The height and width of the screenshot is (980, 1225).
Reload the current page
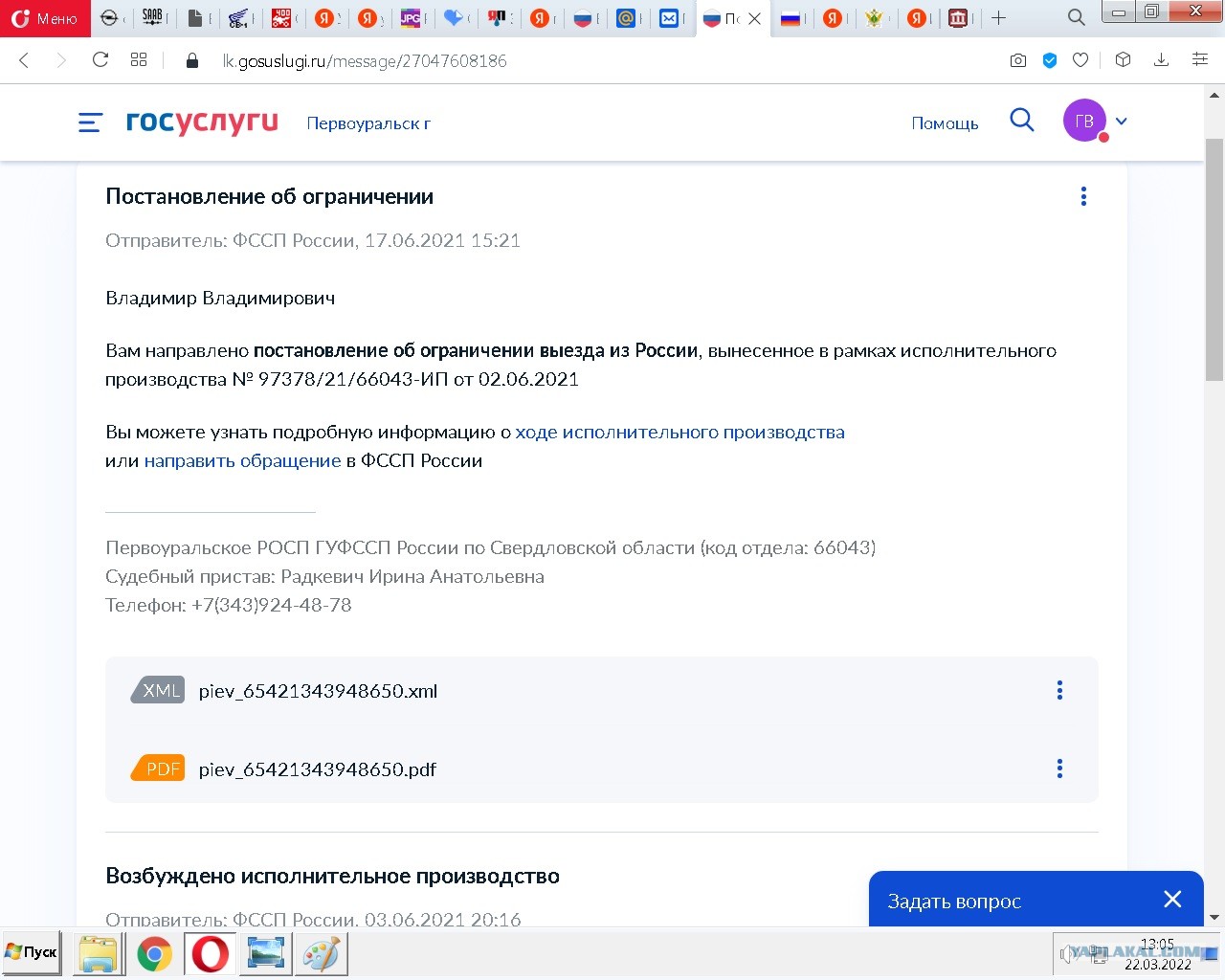click(100, 60)
